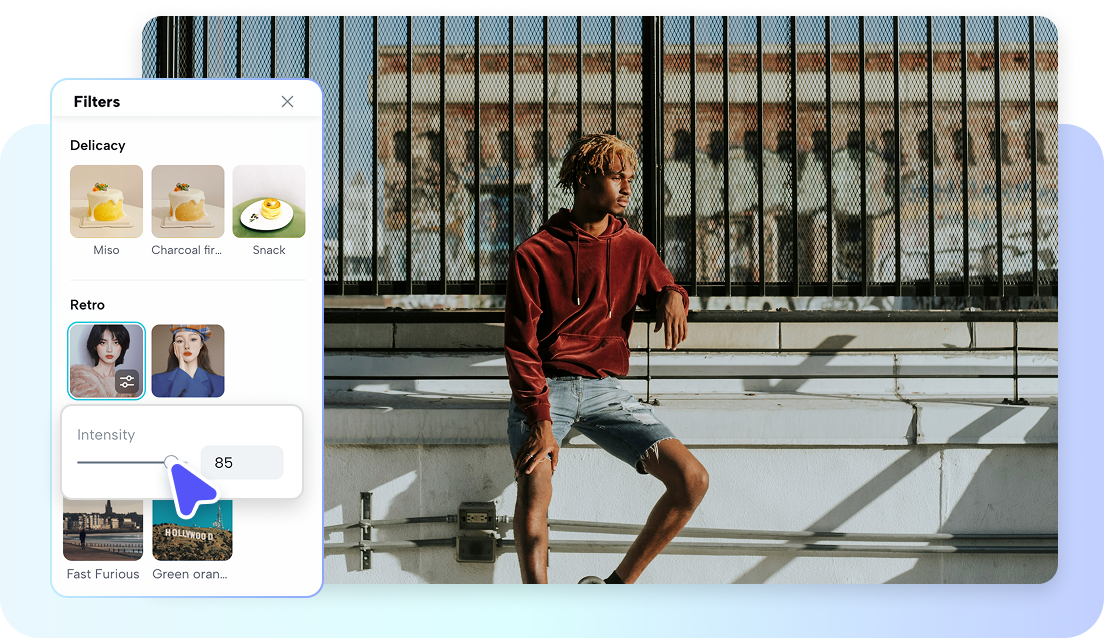Close the Filters panel
Image resolution: width=1104 pixels, height=638 pixels.
[x=287, y=101]
